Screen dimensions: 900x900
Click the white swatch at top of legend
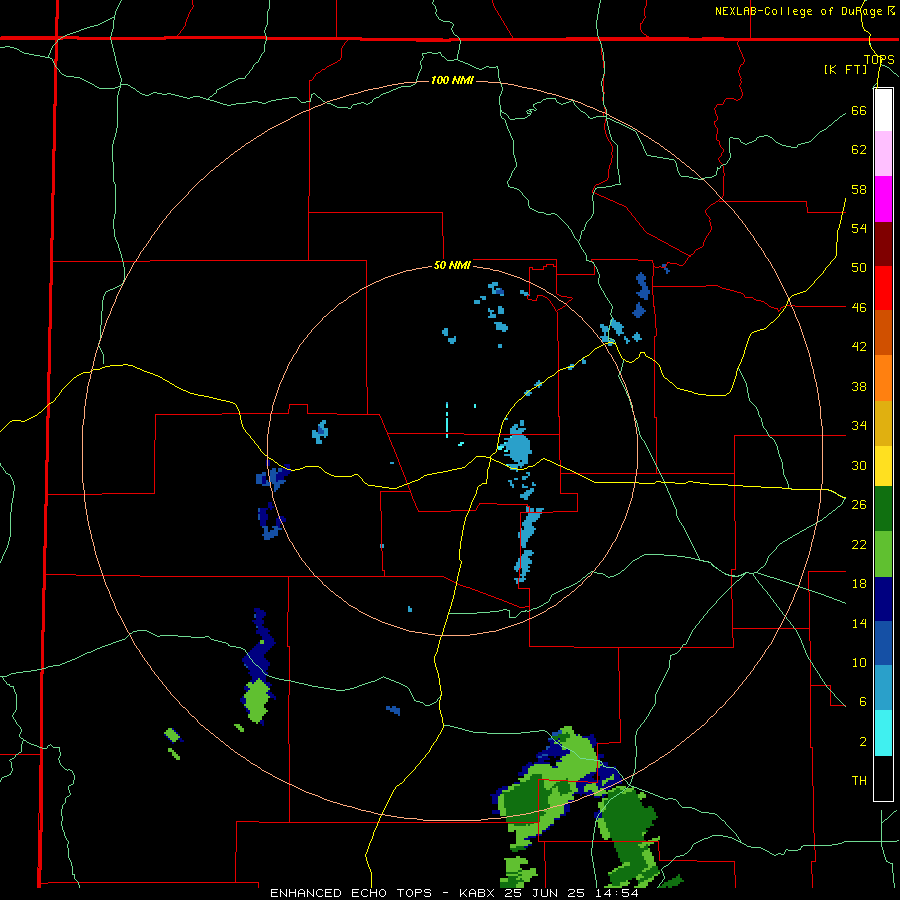pyautogui.click(x=883, y=110)
